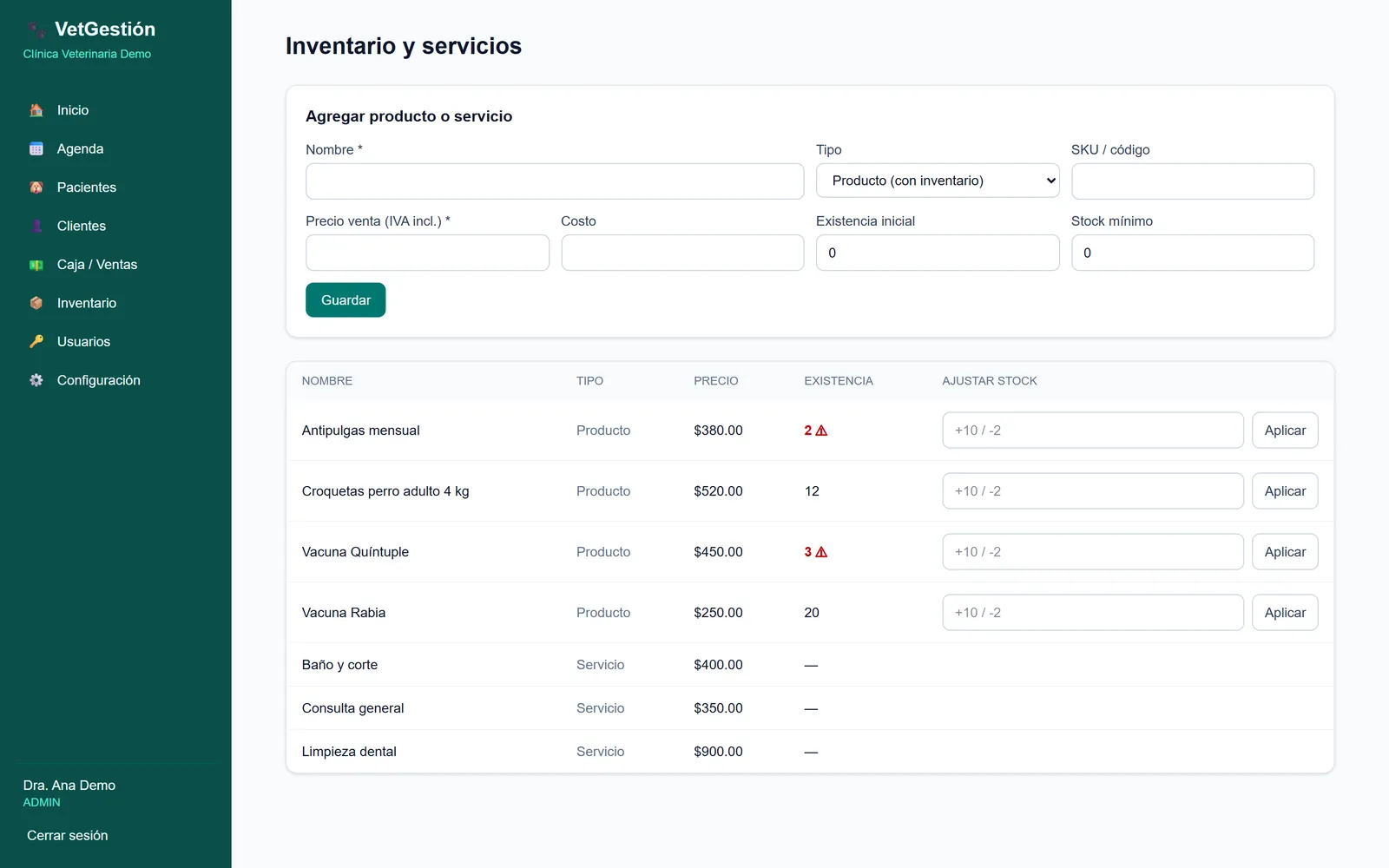Click the key icon next to Usuarios

click(x=36, y=342)
